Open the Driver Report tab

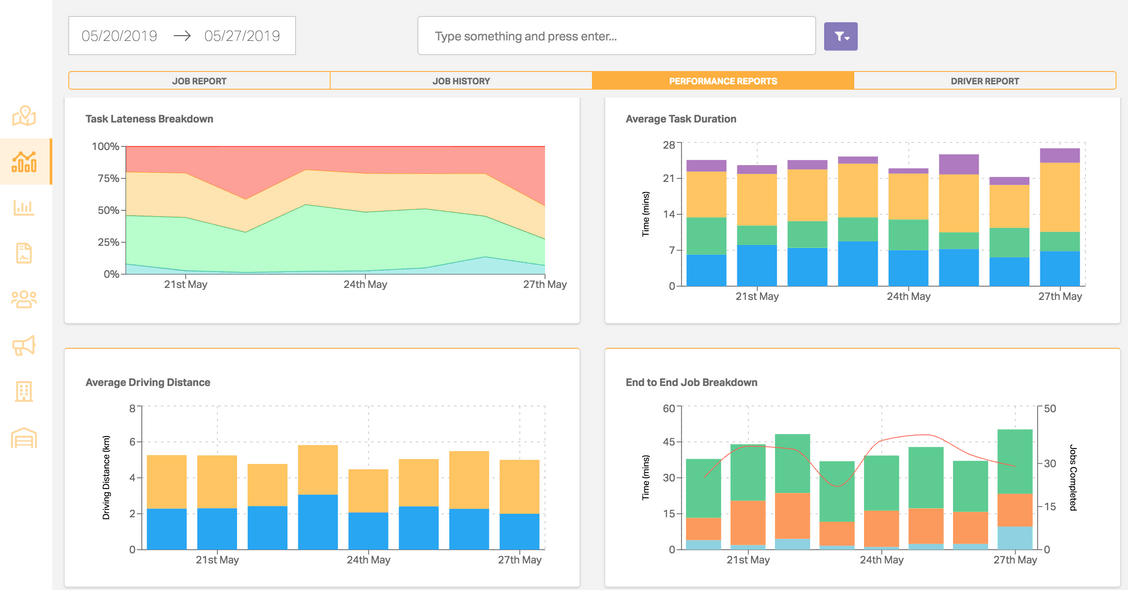985,81
